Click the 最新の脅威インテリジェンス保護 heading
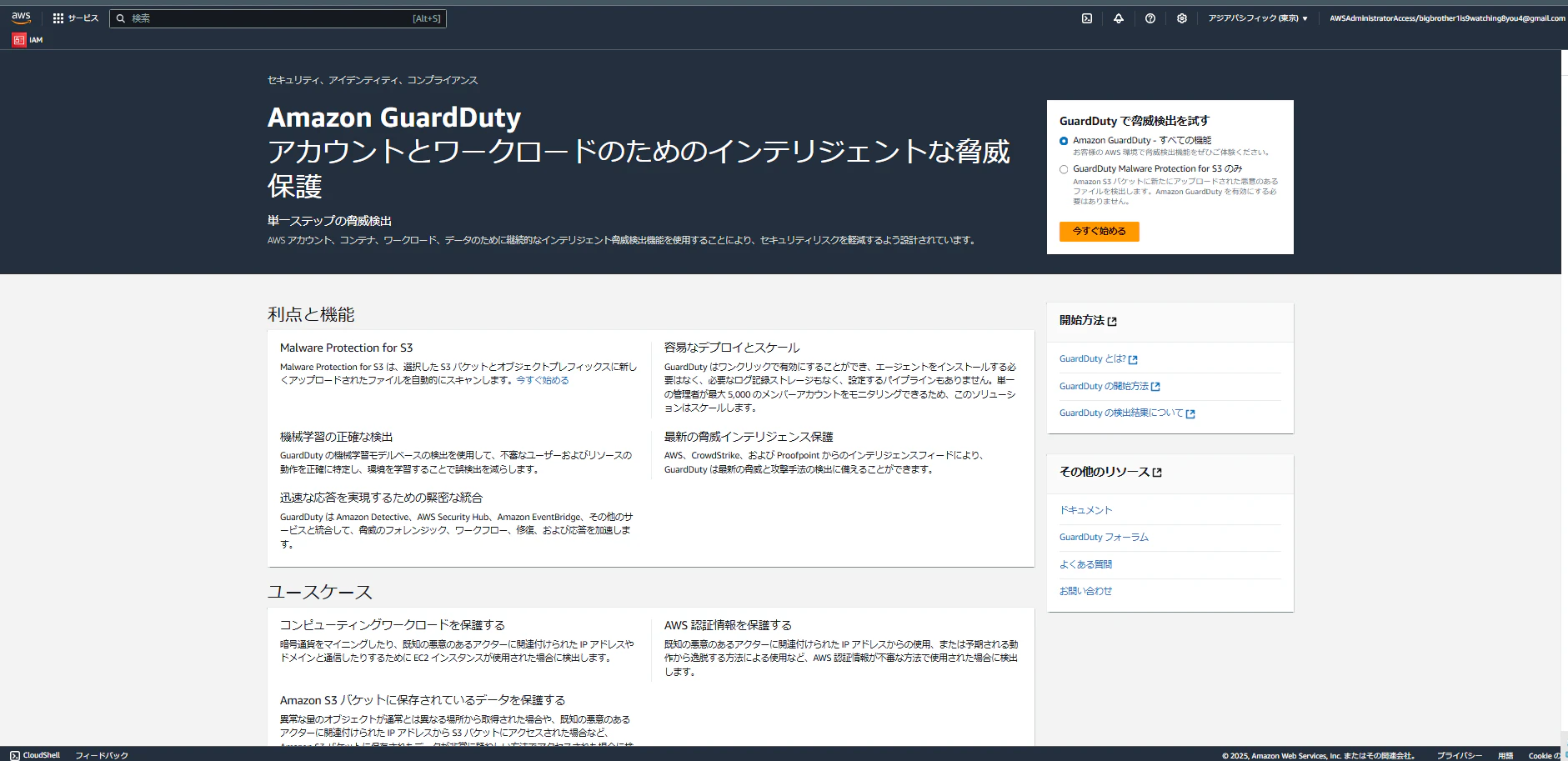Image resolution: width=1568 pixels, height=761 pixels. [x=749, y=437]
